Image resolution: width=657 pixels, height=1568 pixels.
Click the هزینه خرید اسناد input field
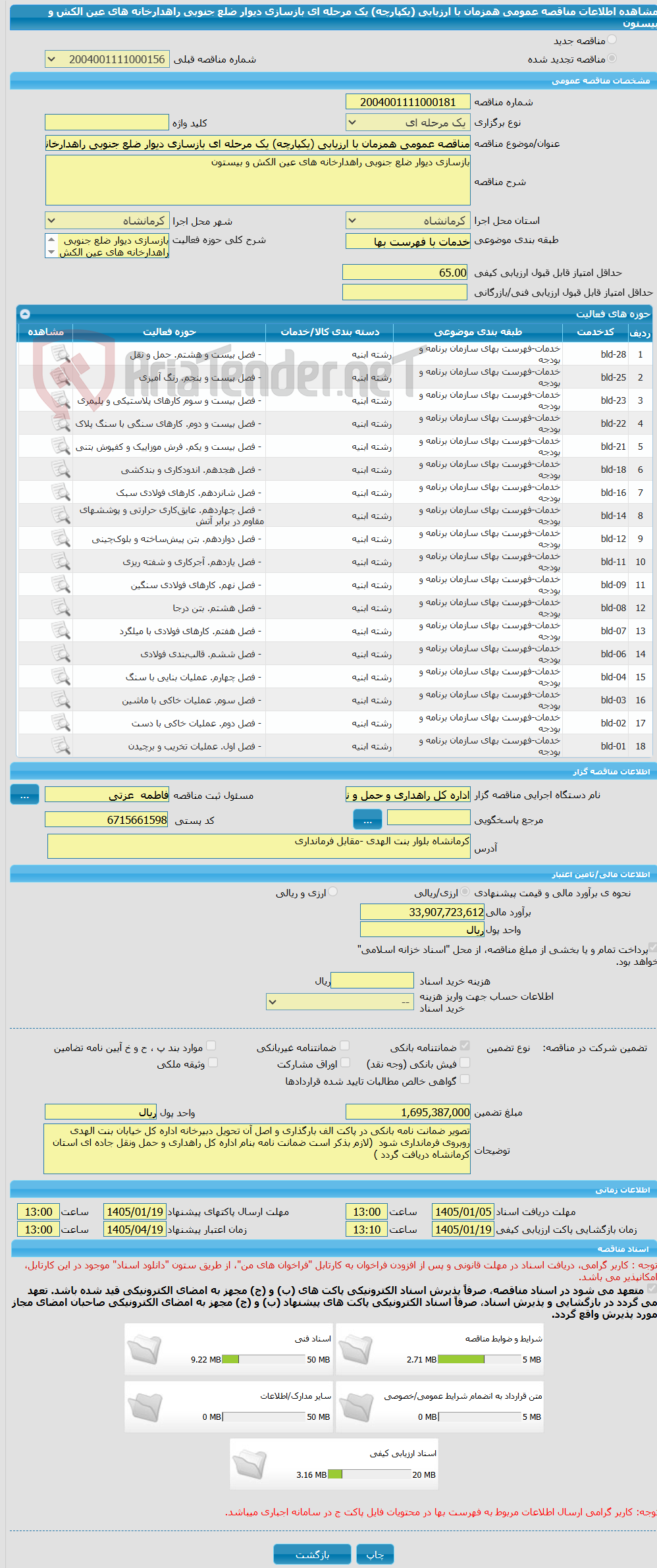tap(372, 981)
